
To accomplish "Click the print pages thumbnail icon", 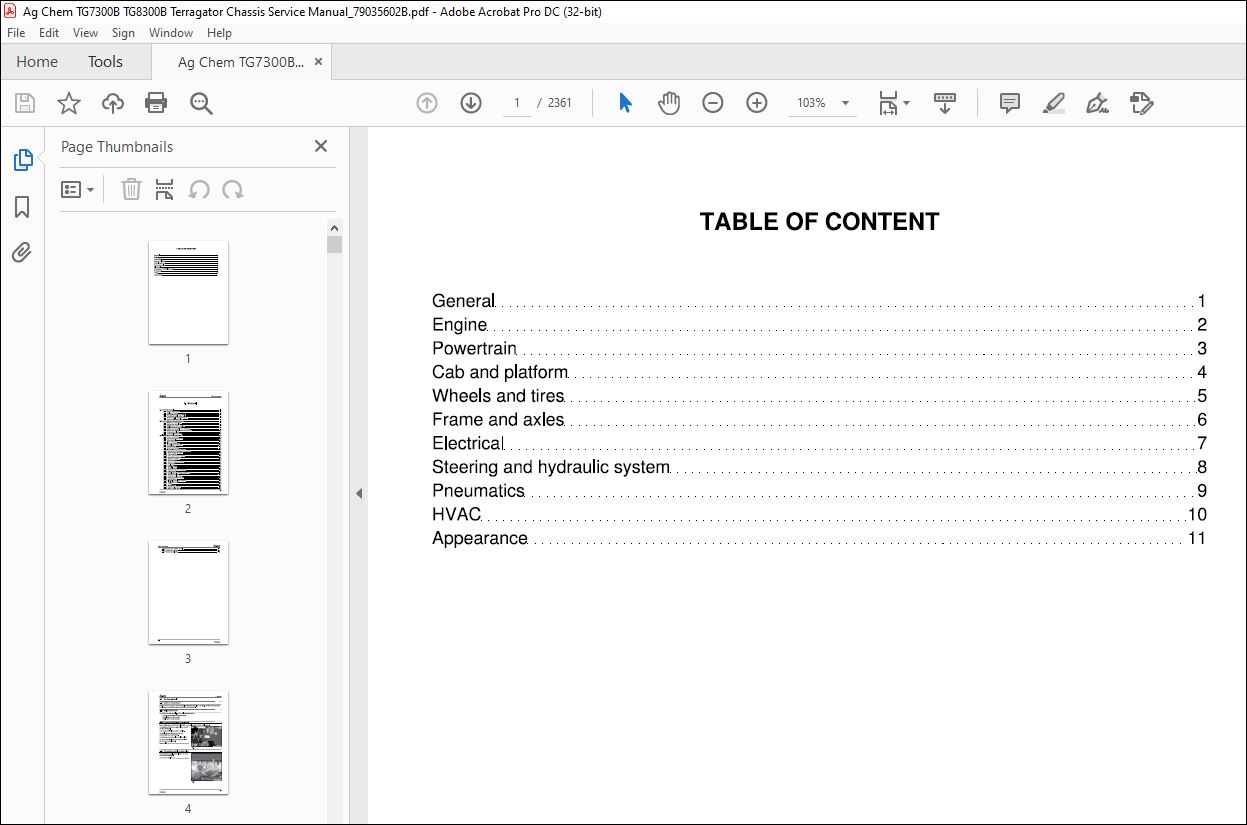I will tap(165, 189).
